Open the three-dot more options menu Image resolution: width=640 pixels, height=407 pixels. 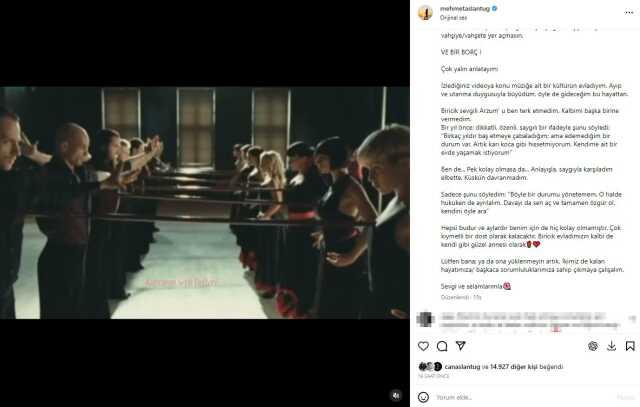coord(629,12)
